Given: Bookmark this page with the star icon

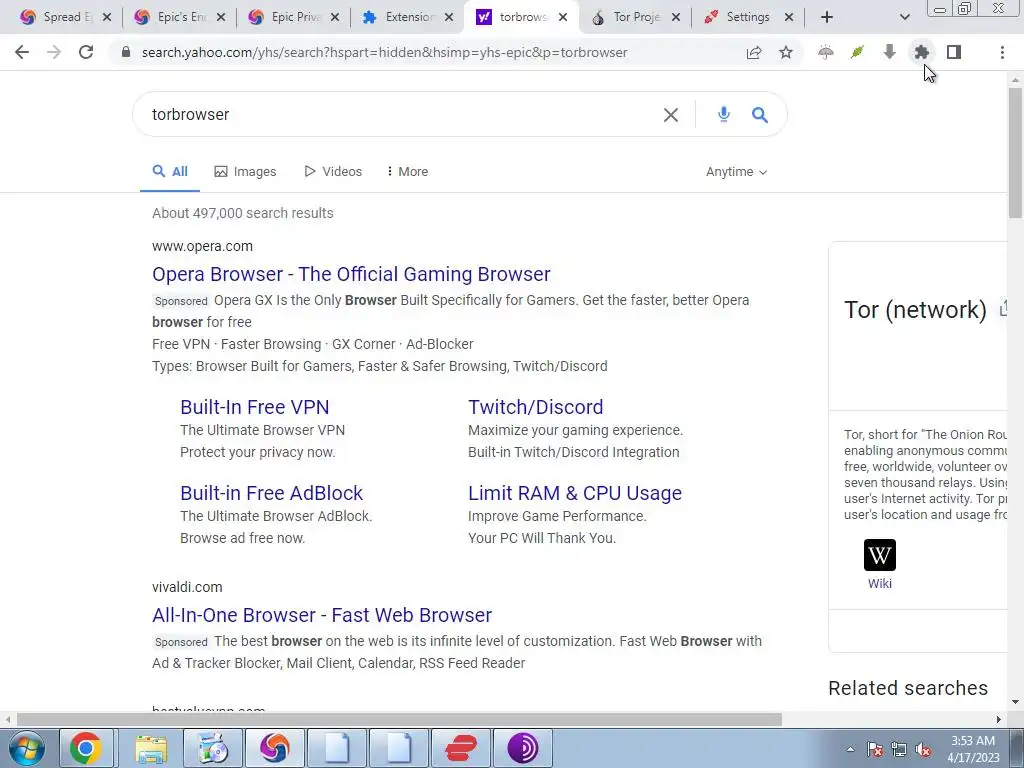Looking at the screenshot, I should click(786, 52).
